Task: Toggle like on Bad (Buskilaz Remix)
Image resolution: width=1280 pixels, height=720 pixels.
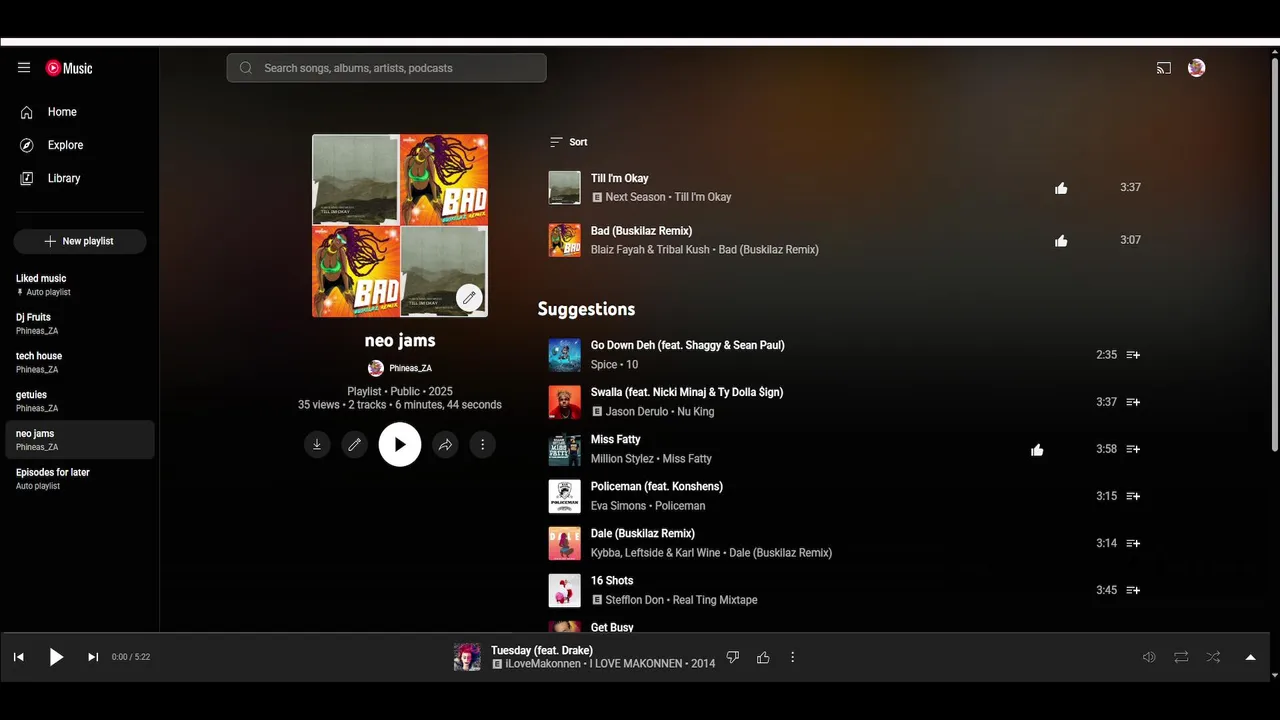Action: (1061, 241)
